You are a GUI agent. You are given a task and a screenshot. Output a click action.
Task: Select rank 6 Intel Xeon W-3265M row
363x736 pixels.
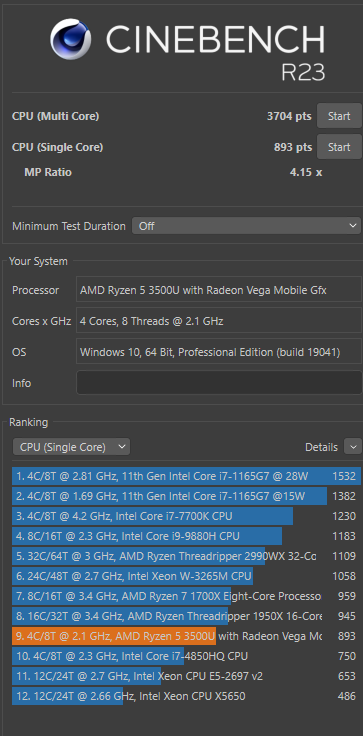(x=186, y=576)
